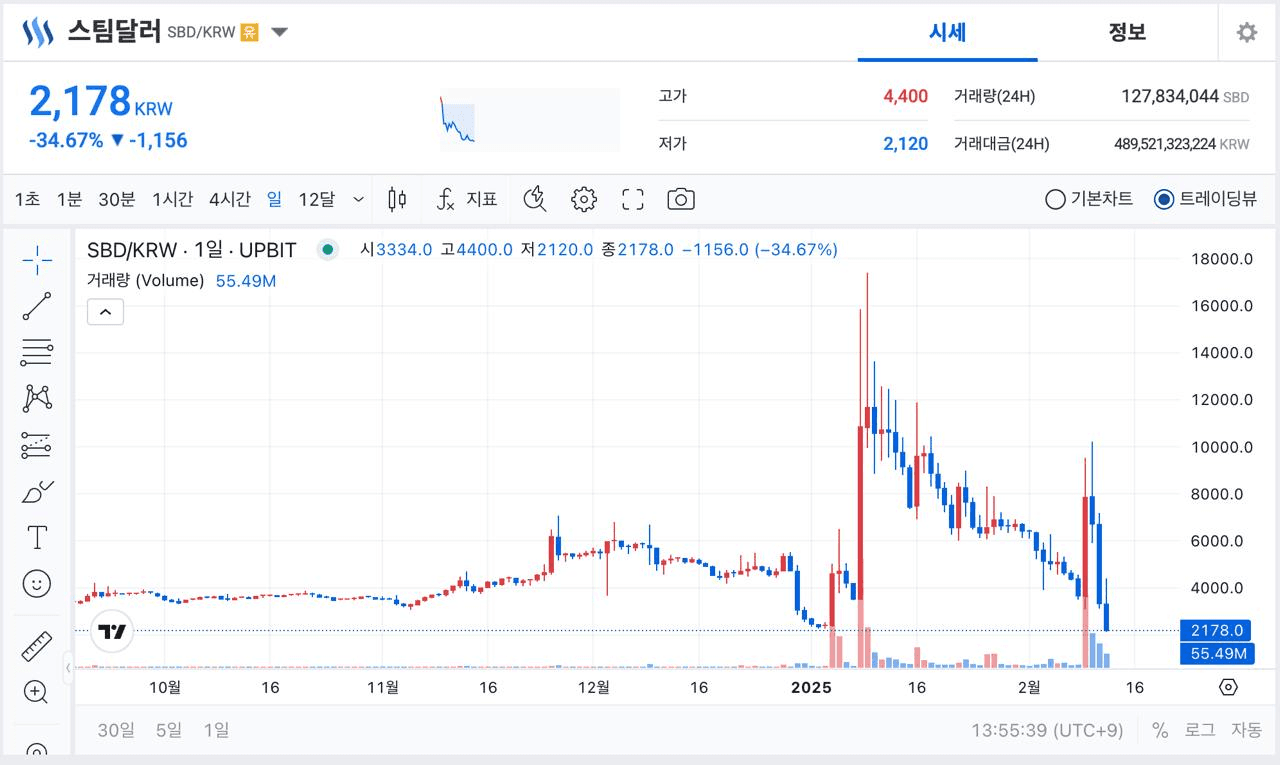Select the 4시간 interval
This screenshot has height=765, width=1280.
229,199
